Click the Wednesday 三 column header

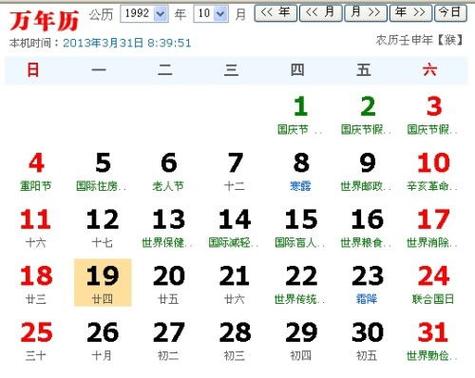tap(231, 70)
